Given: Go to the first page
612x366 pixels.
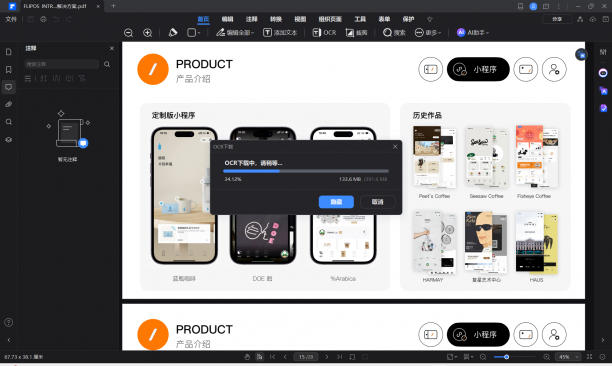Looking at the screenshot, I should pyautogui.click(x=272, y=357).
